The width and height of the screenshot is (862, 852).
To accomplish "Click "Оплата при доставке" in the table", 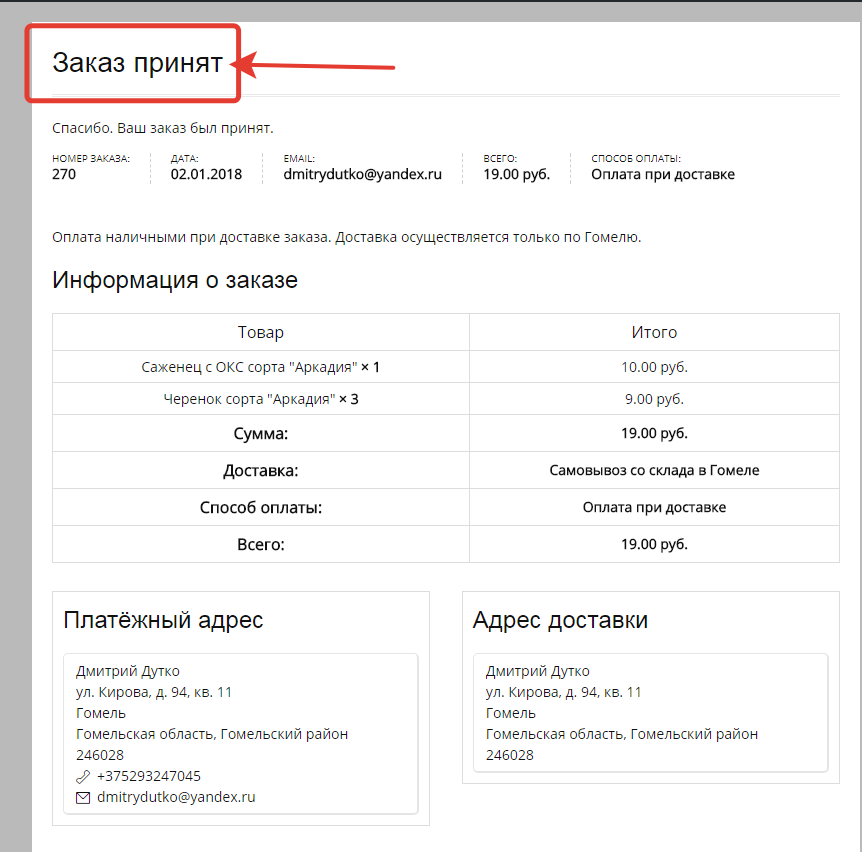I will (x=654, y=507).
